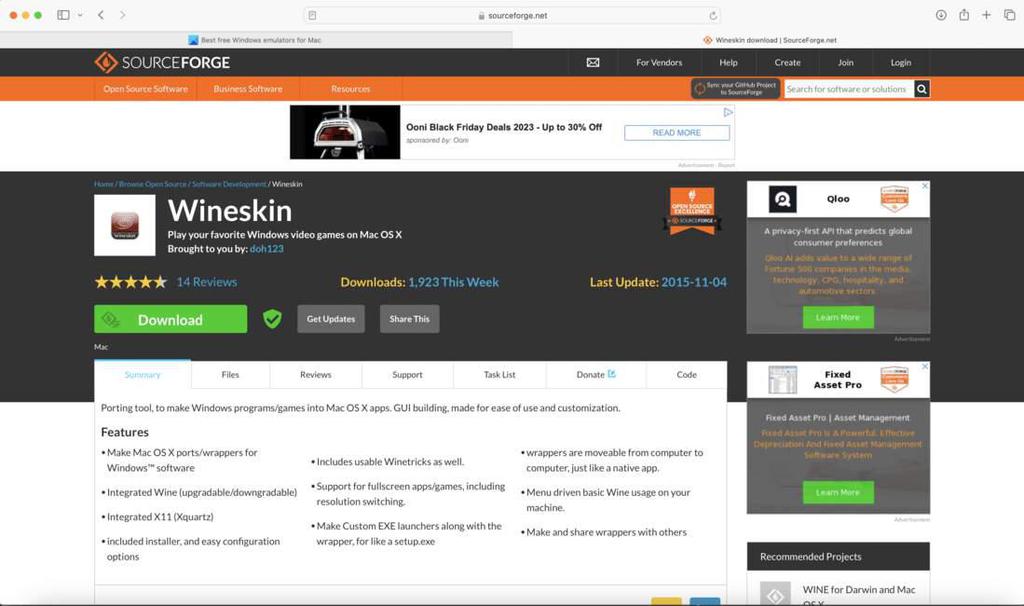
Task: Open the envelope mail icon
Action: coord(593,63)
